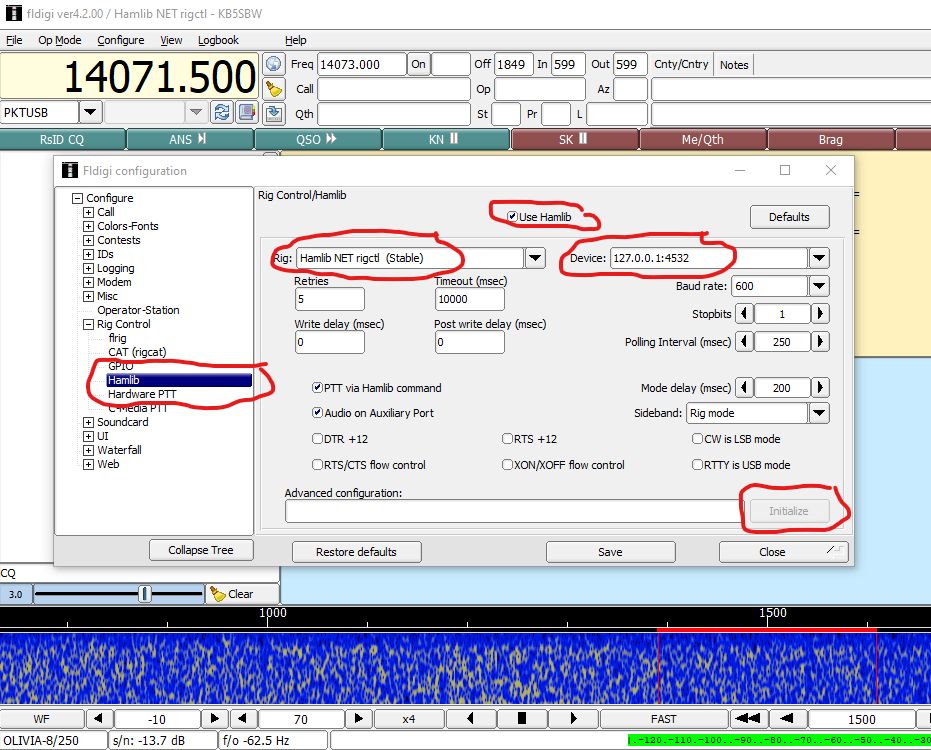Image resolution: width=931 pixels, height=750 pixels.
Task: Open the Logbook menu
Action: tap(218, 40)
